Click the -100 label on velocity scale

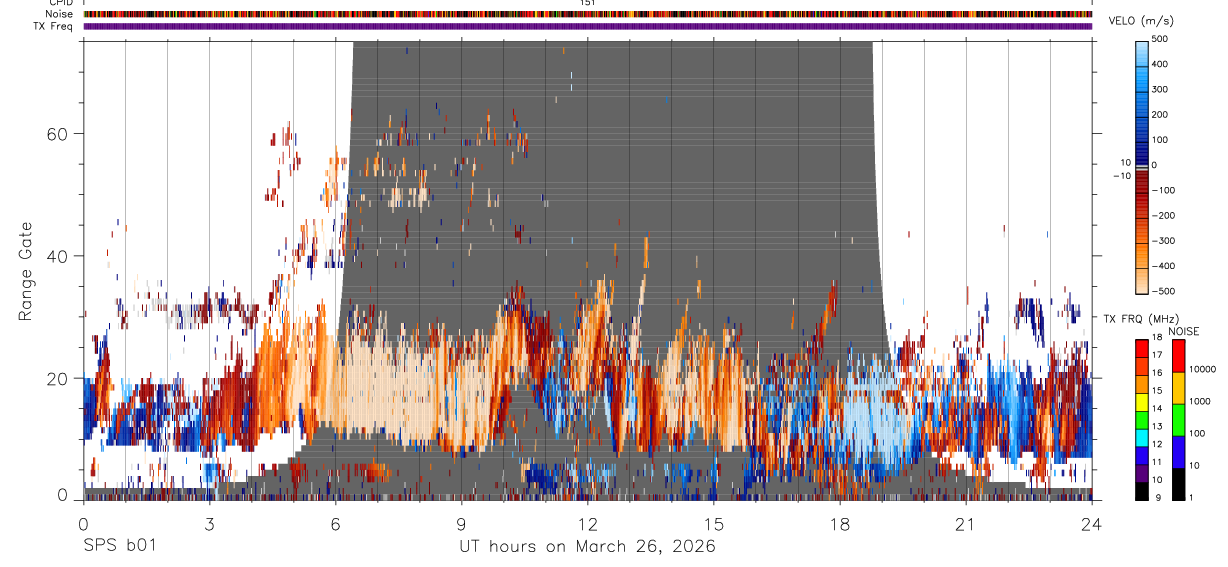pos(1162,191)
